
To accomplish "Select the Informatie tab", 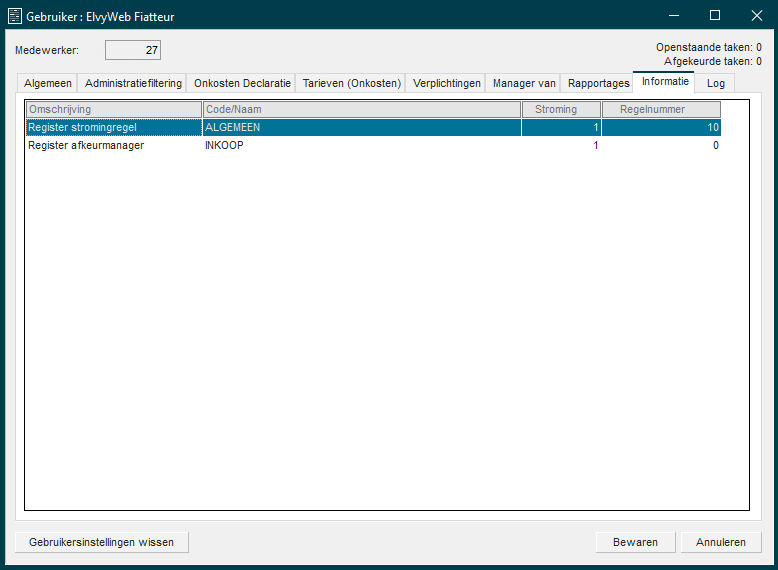I will pos(665,81).
